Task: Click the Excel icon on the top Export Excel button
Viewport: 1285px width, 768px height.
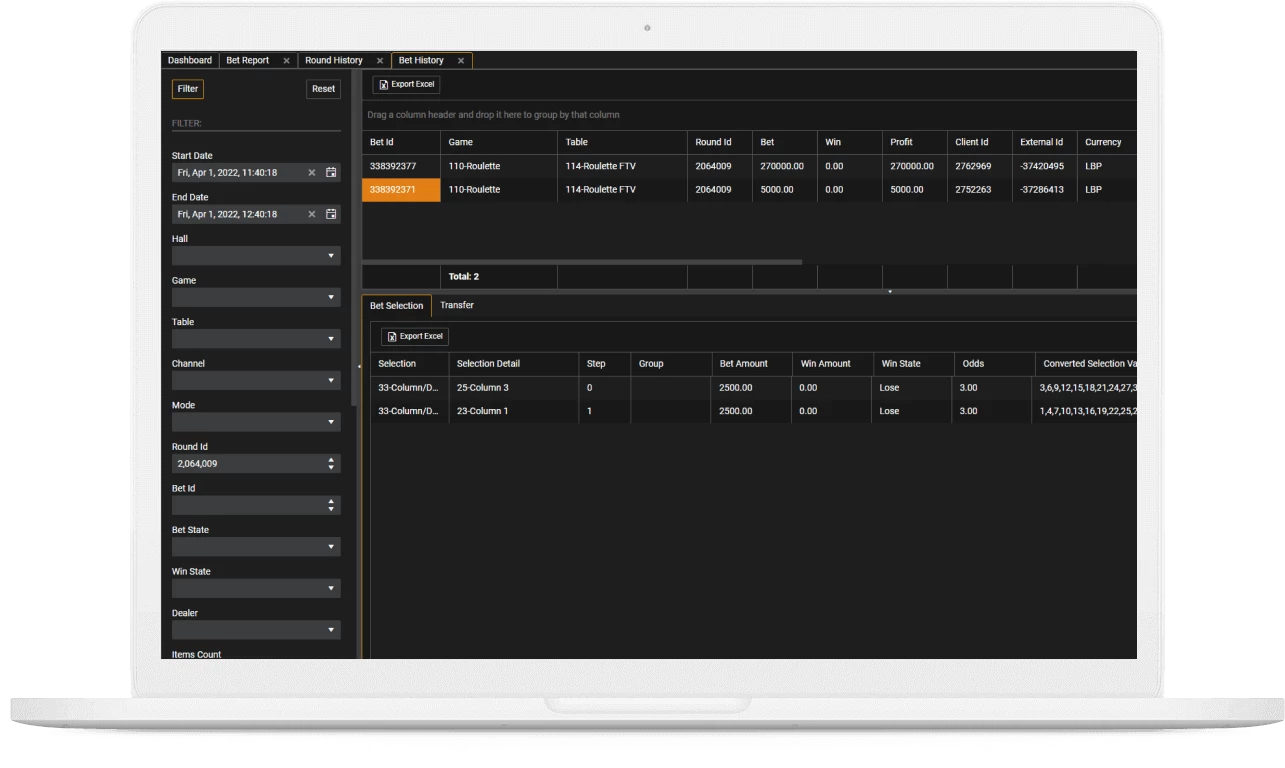Action: [x=385, y=84]
